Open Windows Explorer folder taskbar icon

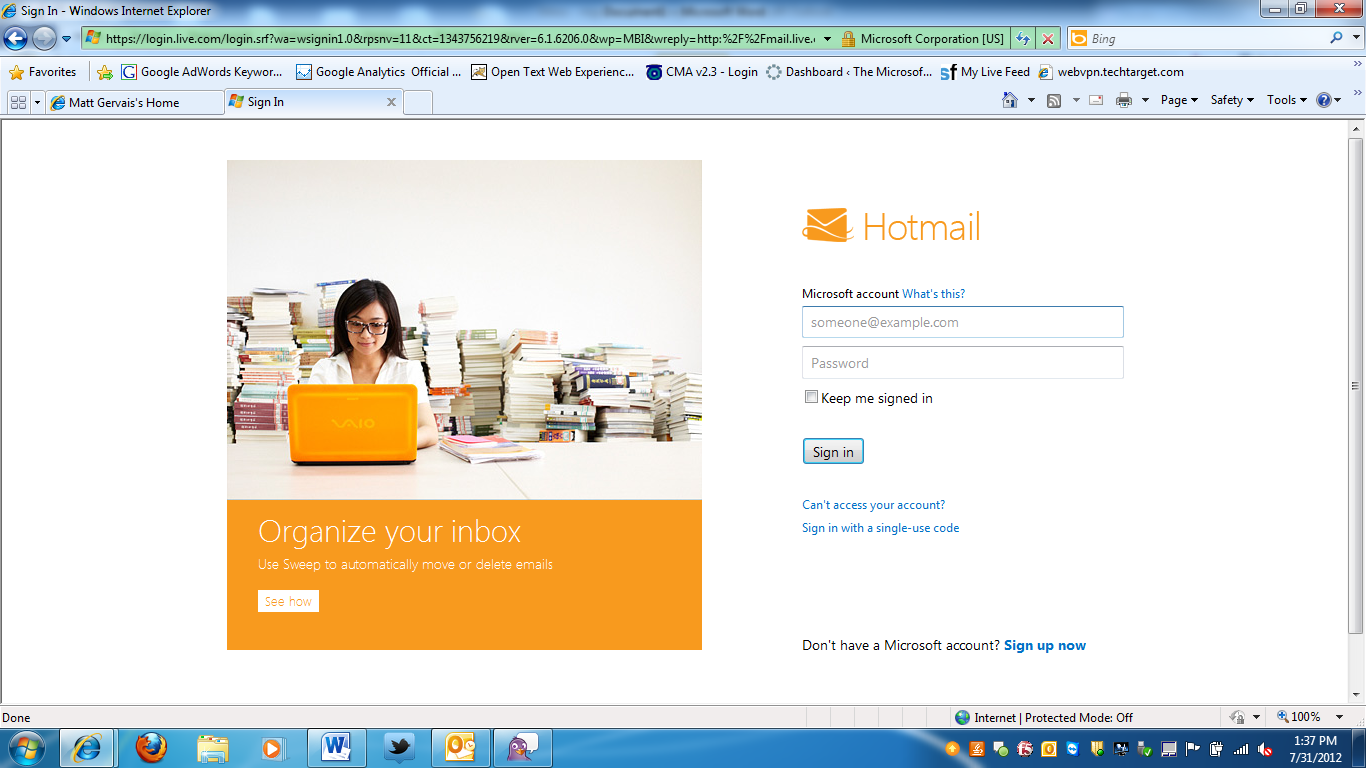213,748
